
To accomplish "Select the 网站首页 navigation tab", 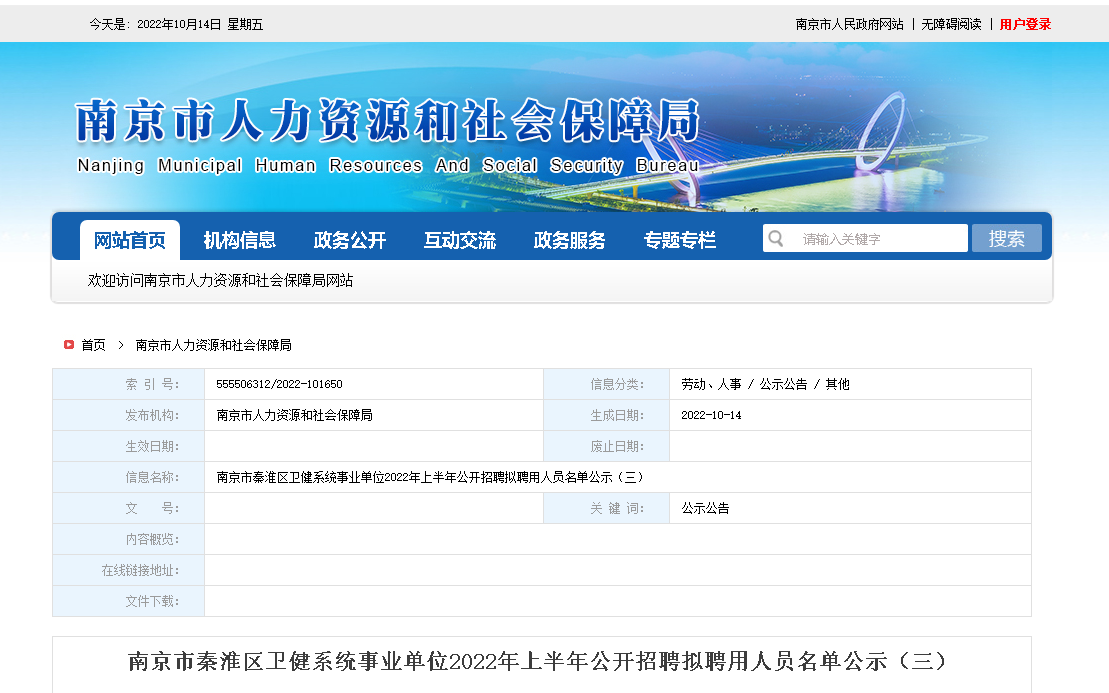I will [130, 240].
